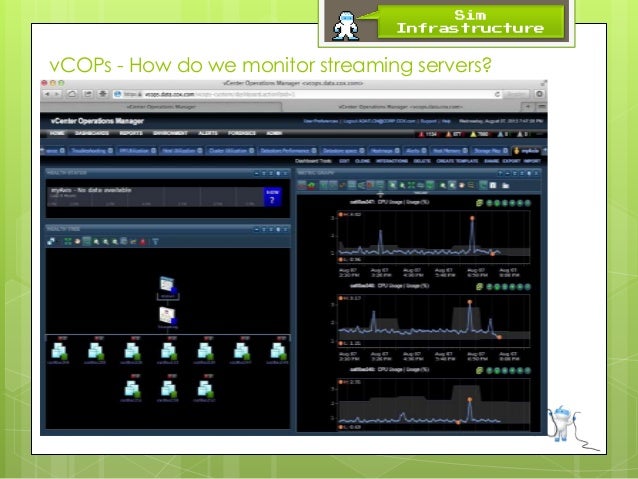Click the first arrows icon in Health Tree toolbar
638x479 pixels.
(x=51, y=242)
